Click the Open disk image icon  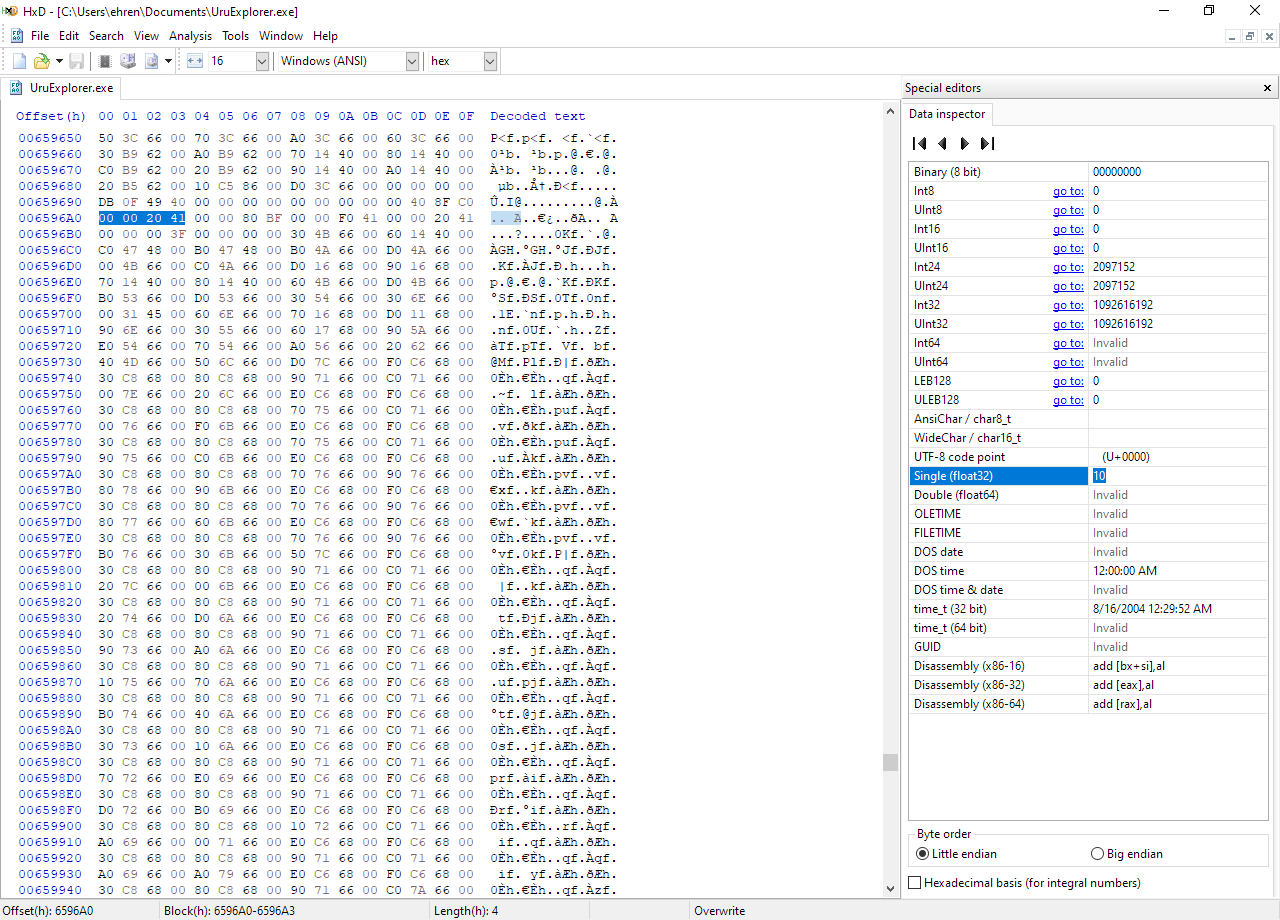click(152, 61)
